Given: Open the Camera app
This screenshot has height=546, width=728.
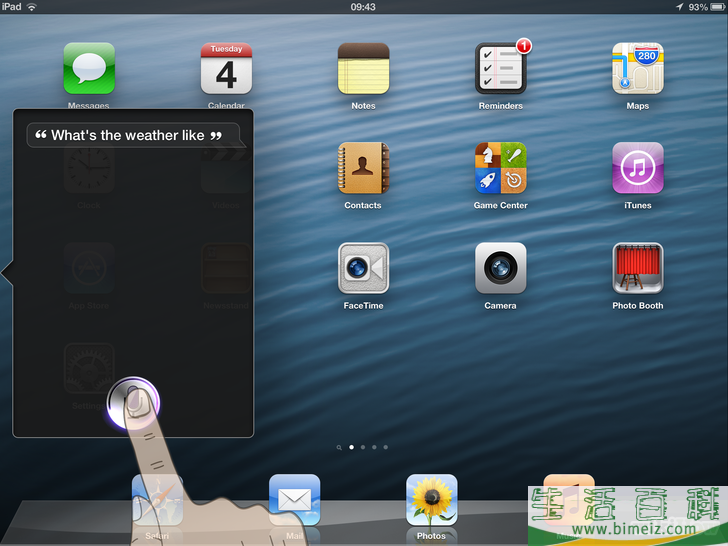Looking at the screenshot, I should click(500, 268).
